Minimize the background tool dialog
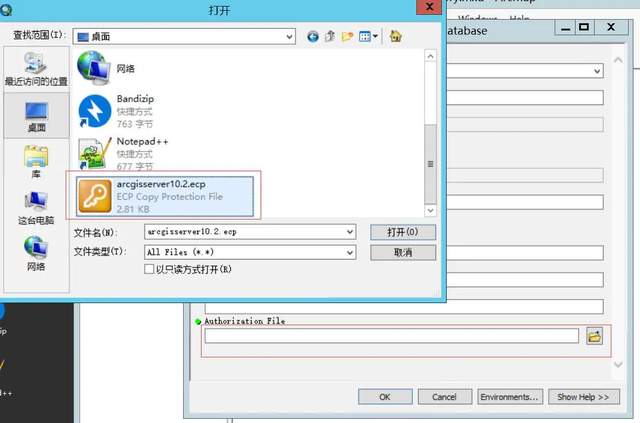640x423 pixels. click(x=565, y=28)
